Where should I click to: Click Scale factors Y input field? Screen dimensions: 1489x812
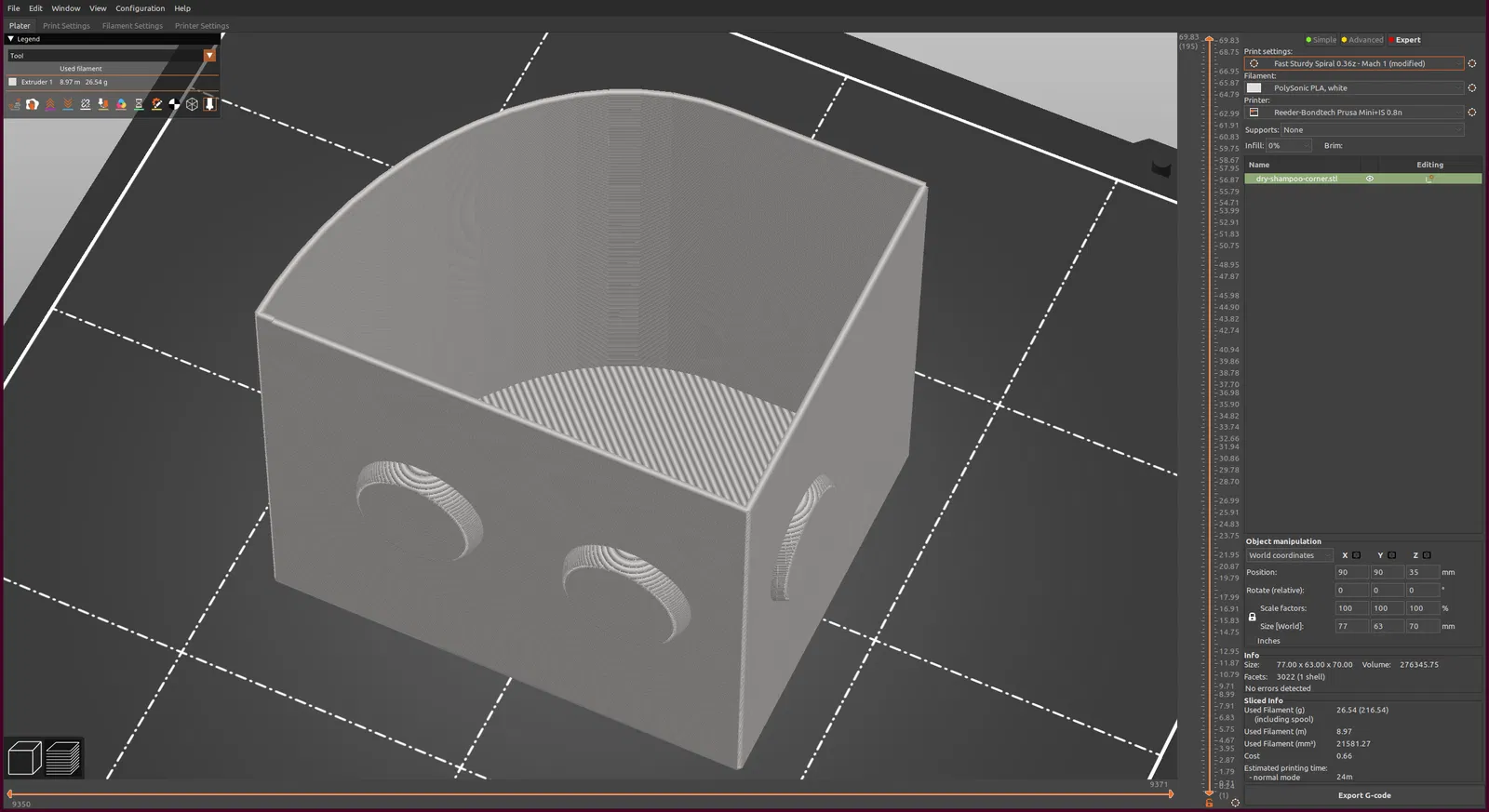[x=1386, y=608]
